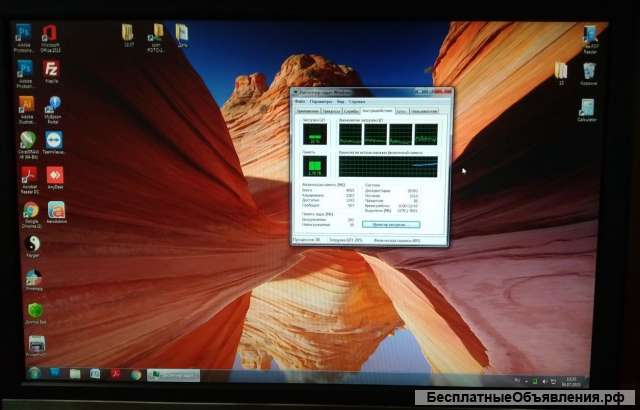Open Windows Explorer from the taskbar
Image resolution: width=640 pixels, height=410 pixels.
point(75,374)
